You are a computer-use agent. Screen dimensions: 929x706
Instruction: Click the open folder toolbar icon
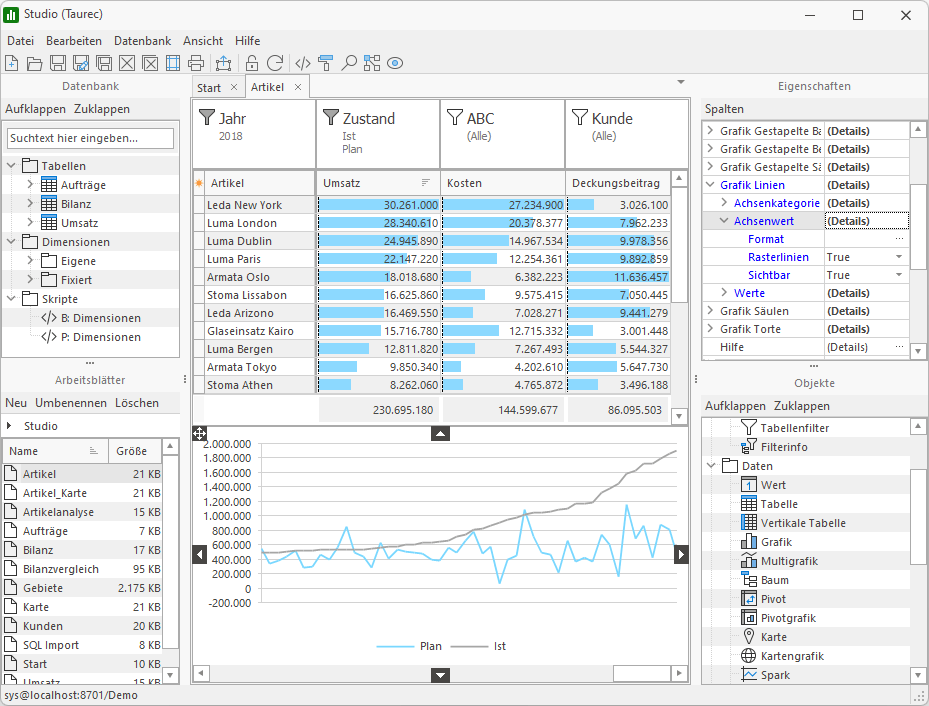pyautogui.click(x=35, y=63)
